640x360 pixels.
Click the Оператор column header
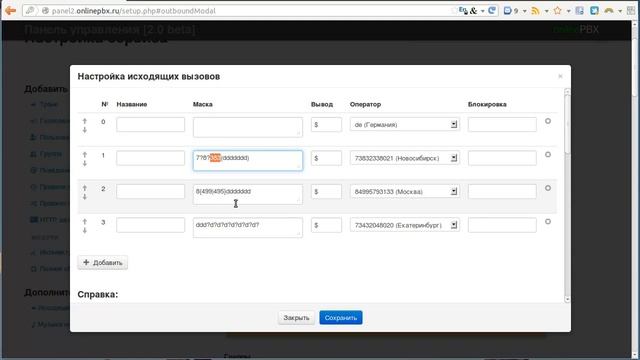pos(365,104)
